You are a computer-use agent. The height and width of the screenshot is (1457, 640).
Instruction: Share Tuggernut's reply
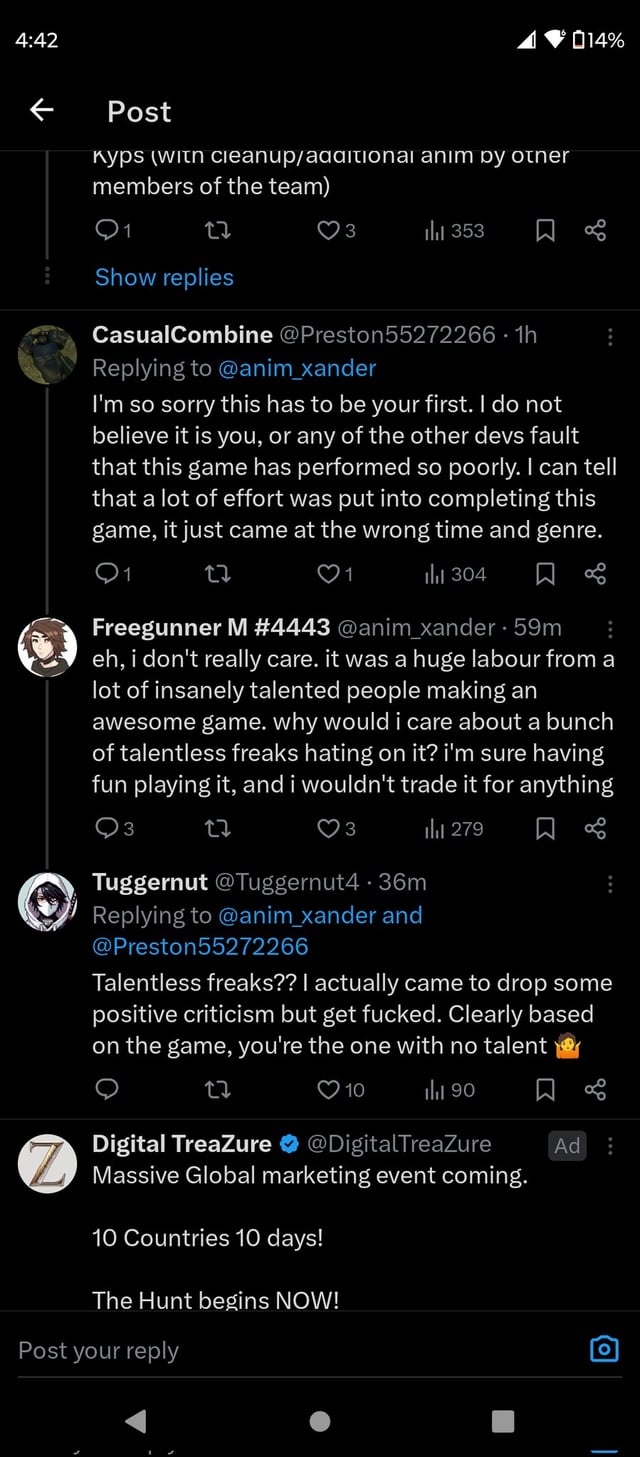pyautogui.click(x=595, y=1090)
